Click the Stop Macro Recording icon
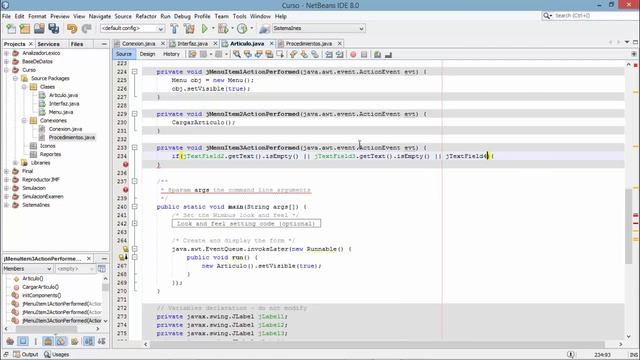Image resolution: width=640 pixels, height=360 pixels. (364, 54)
